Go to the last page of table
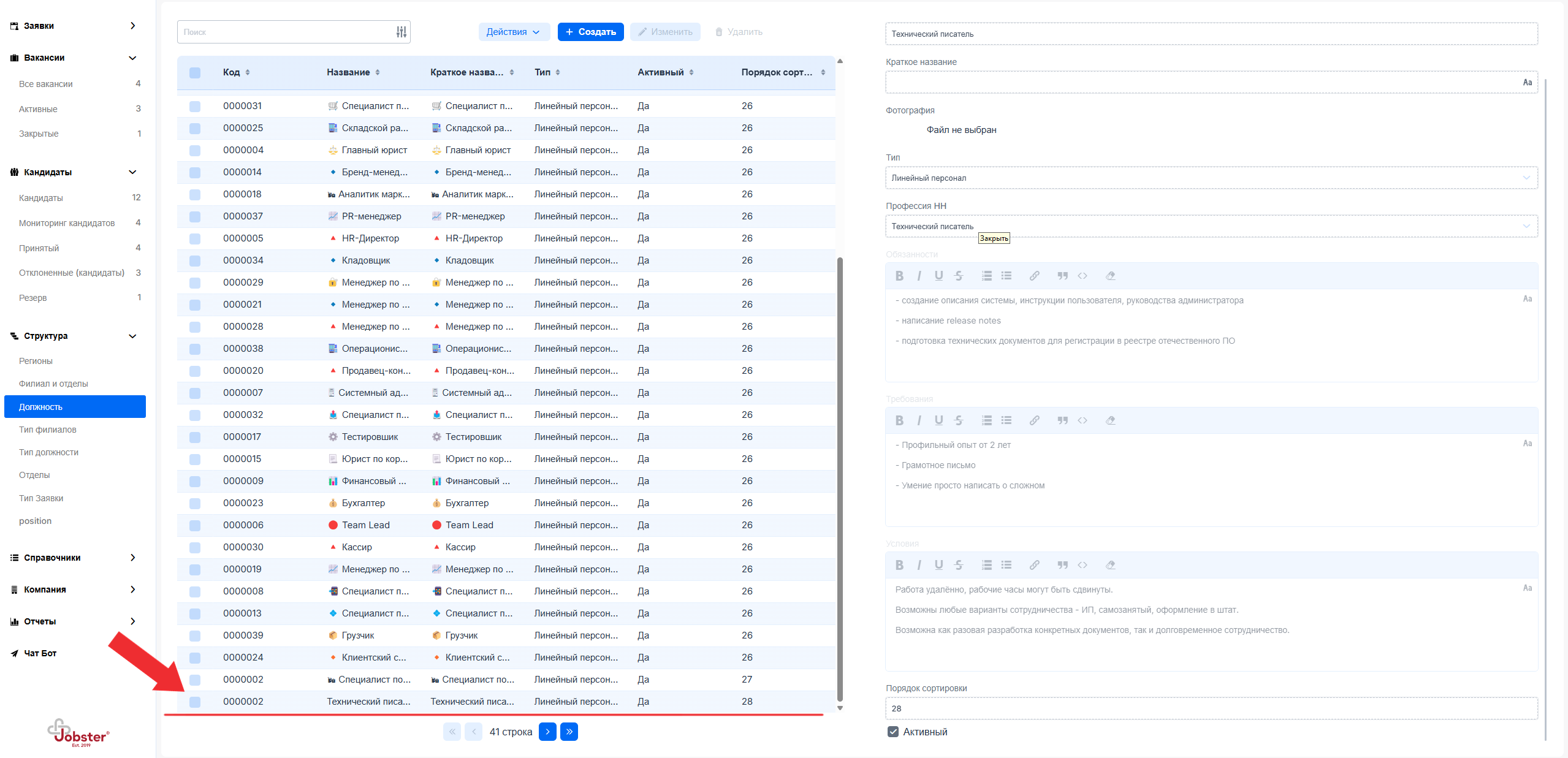1568x758 pixels. click(x=569, y=732)
